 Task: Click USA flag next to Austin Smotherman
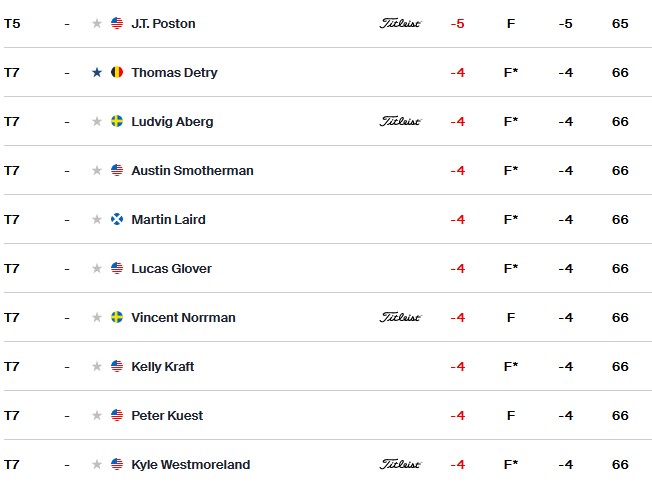(117, 170)
